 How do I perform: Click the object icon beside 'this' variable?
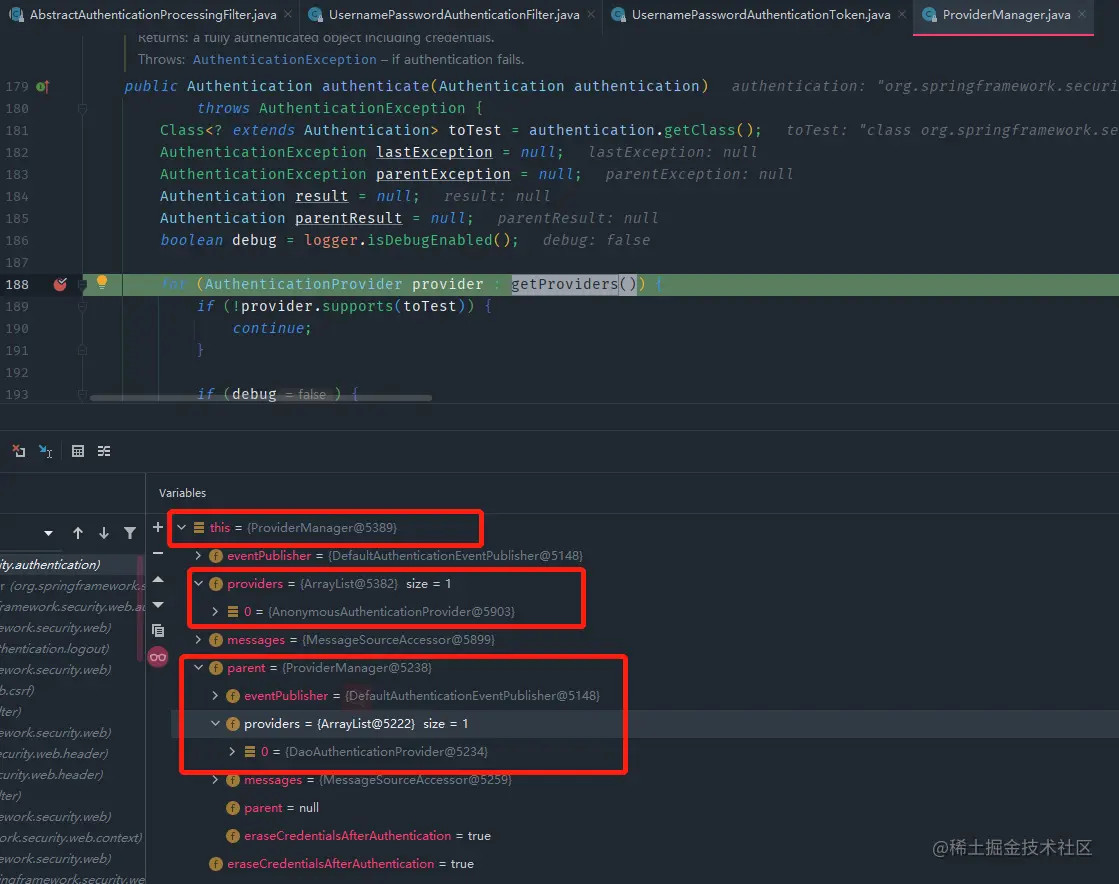click(x=199, y=527)
